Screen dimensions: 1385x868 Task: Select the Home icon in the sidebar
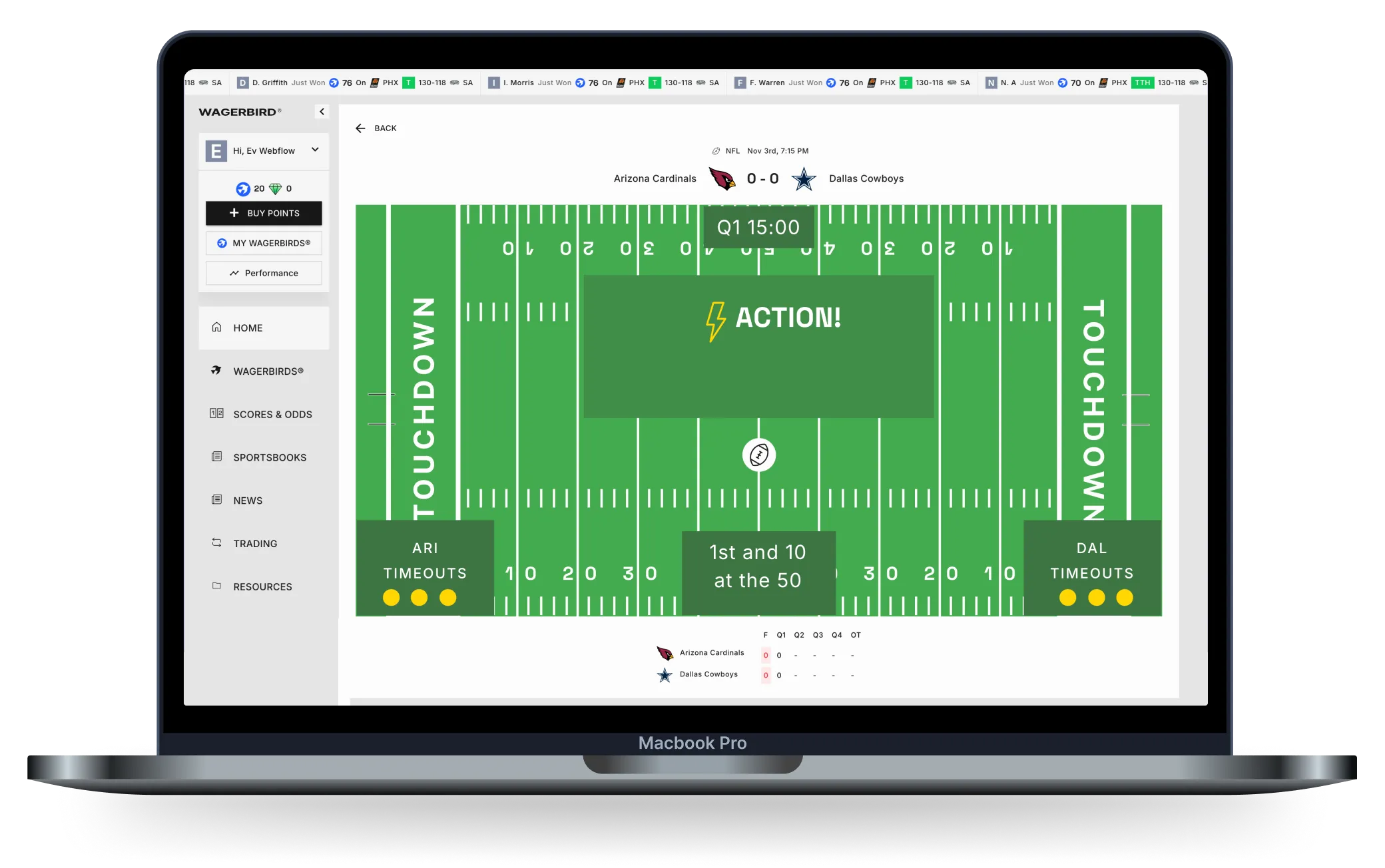tap(215, 327)
